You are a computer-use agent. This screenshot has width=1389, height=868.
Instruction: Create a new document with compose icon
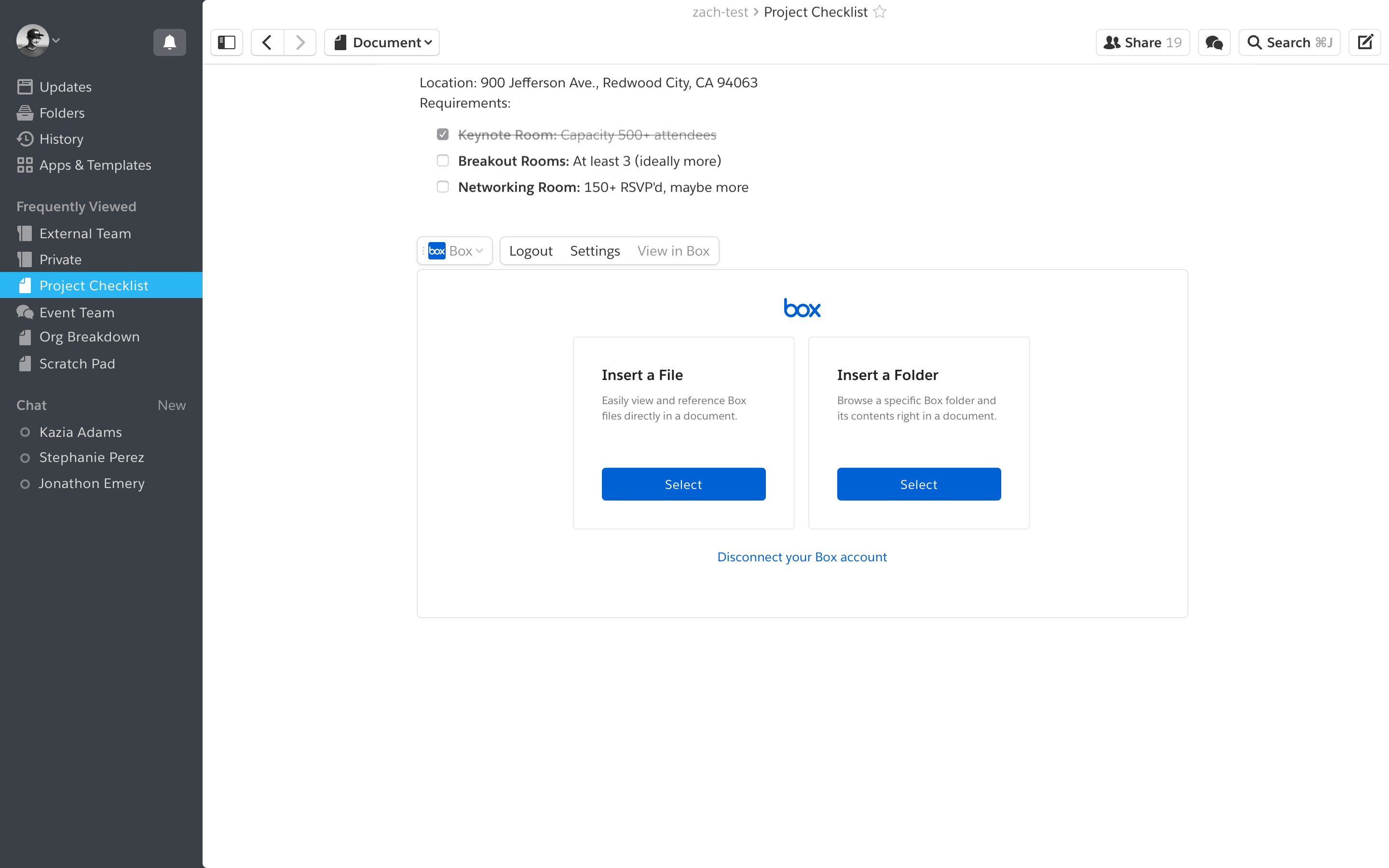coord(1365,42)
